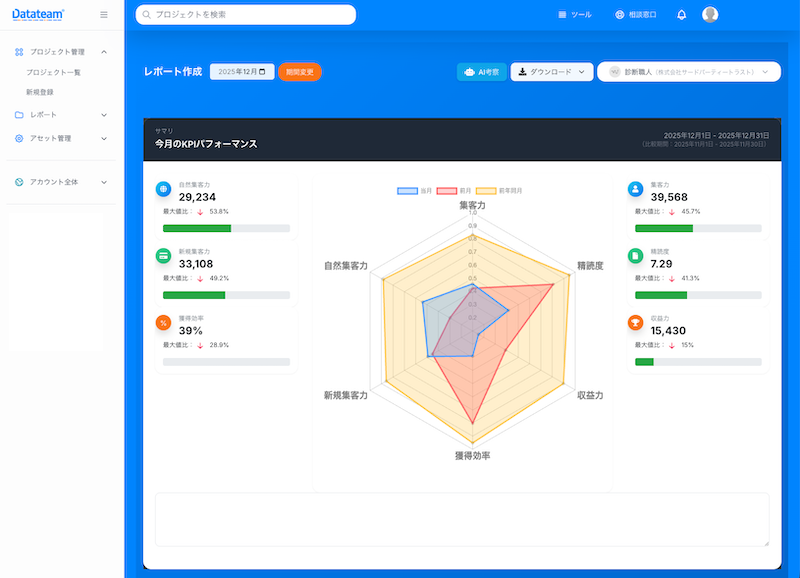Open the ダウンロード dropdown
Screen dimensions: 800x578
552,72
